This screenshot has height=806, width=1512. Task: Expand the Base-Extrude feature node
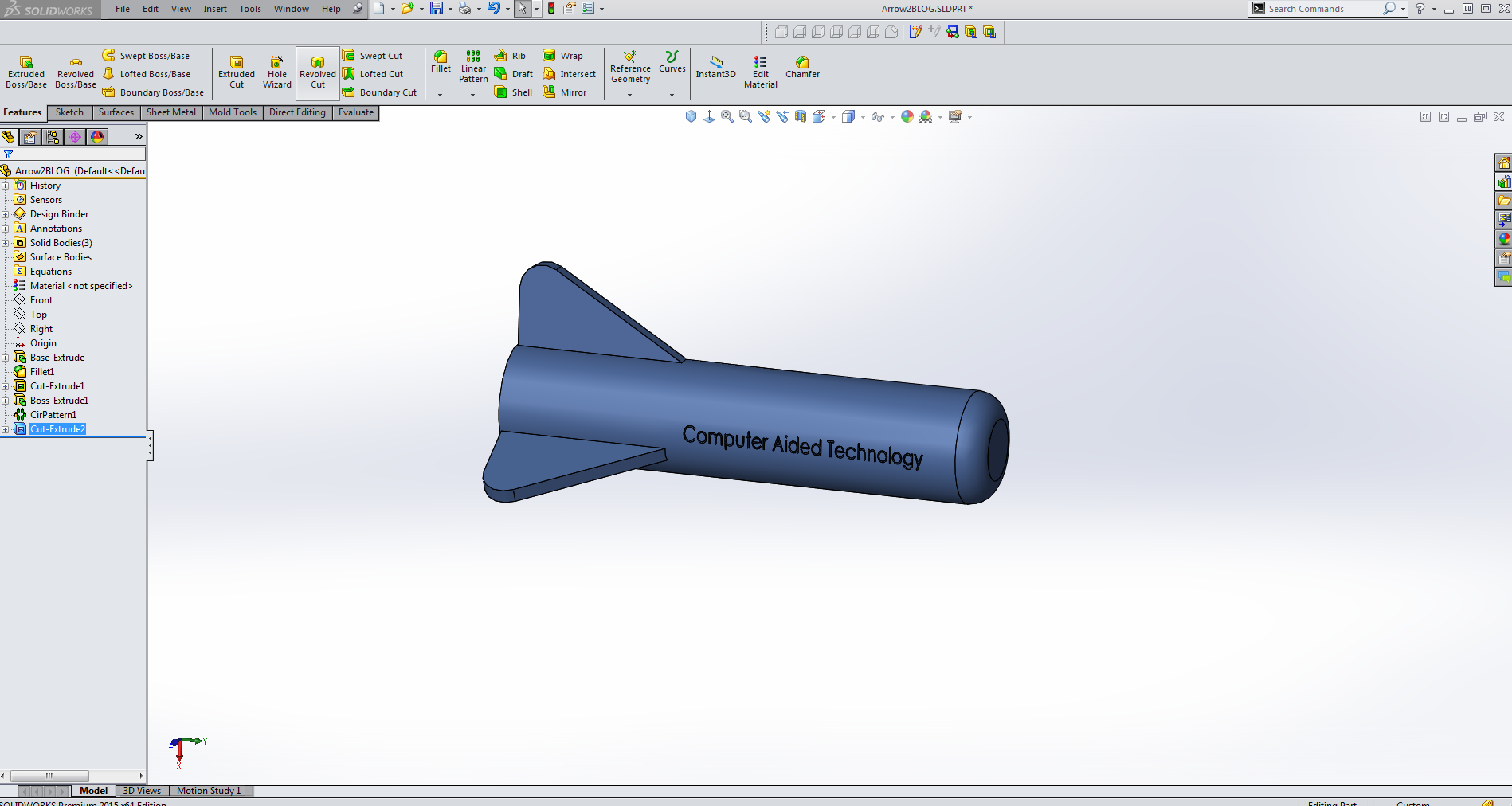click(x=6, y=358)
